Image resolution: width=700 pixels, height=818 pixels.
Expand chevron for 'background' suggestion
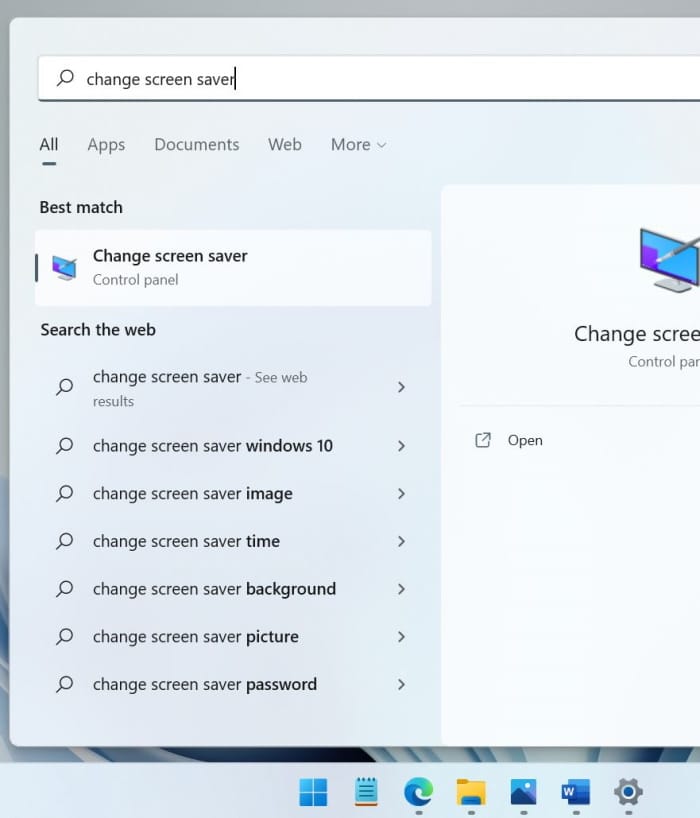point(401,589)
